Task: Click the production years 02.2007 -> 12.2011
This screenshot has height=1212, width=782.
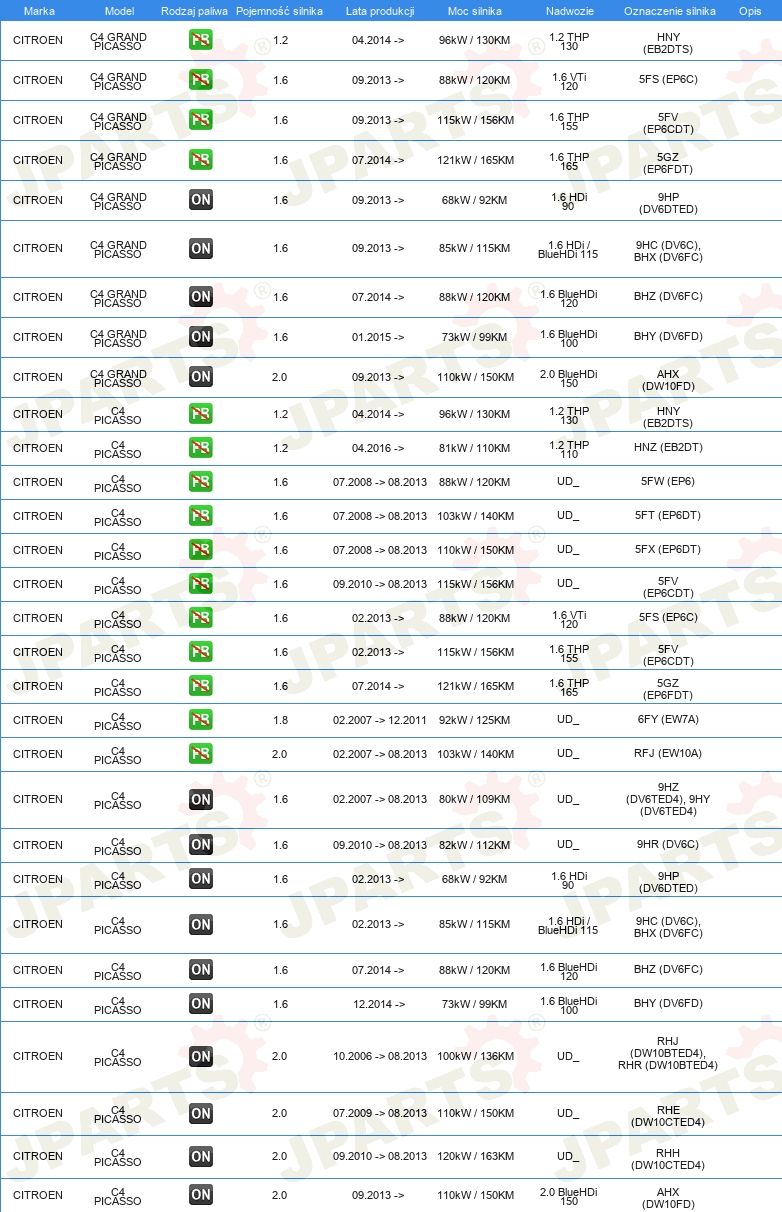Action: pyautogui.click(x=380, y=720)
